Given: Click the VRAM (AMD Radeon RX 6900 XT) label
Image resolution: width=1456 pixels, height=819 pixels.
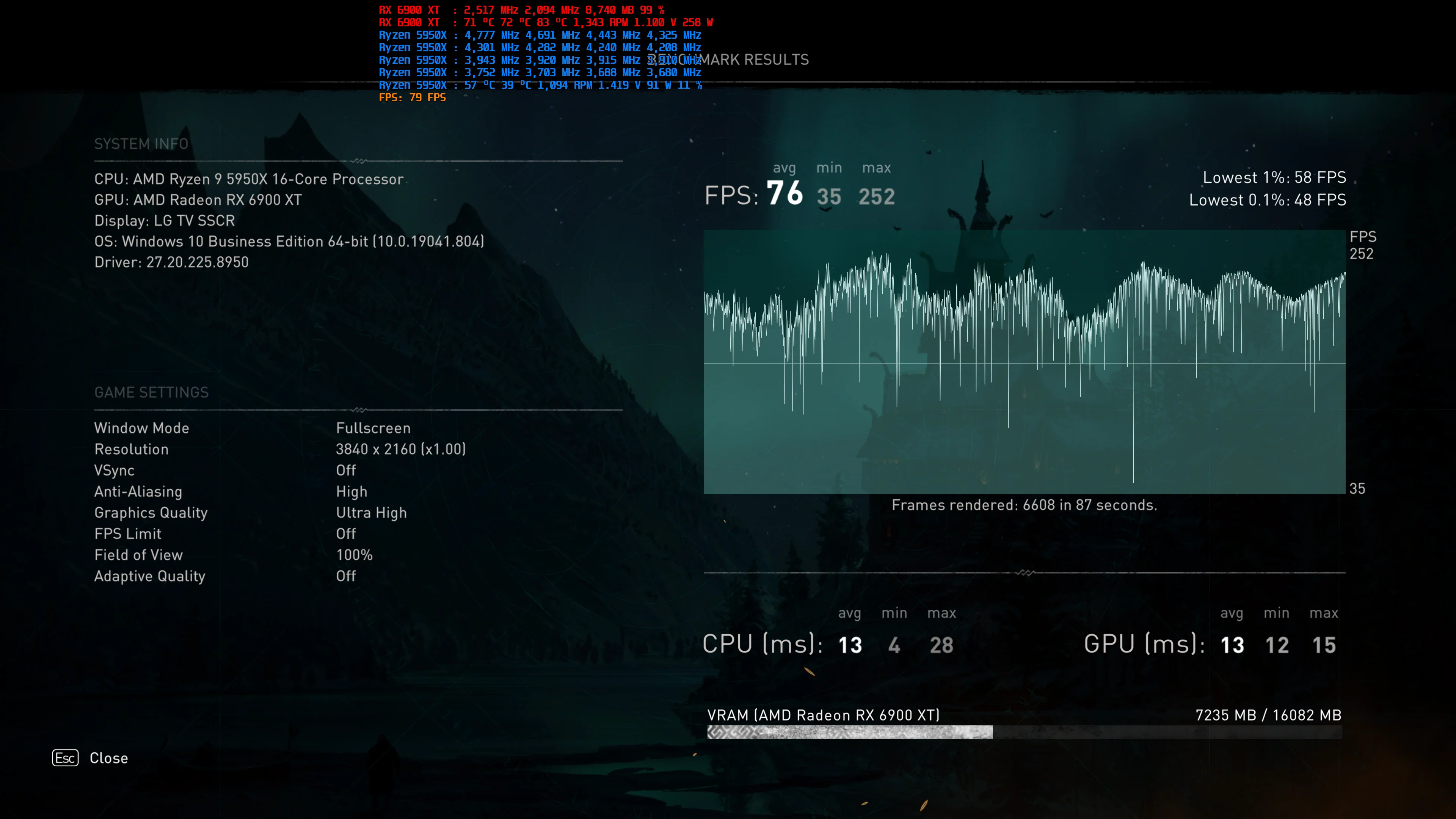Looking at the screenshot, I should pos(824,715).
